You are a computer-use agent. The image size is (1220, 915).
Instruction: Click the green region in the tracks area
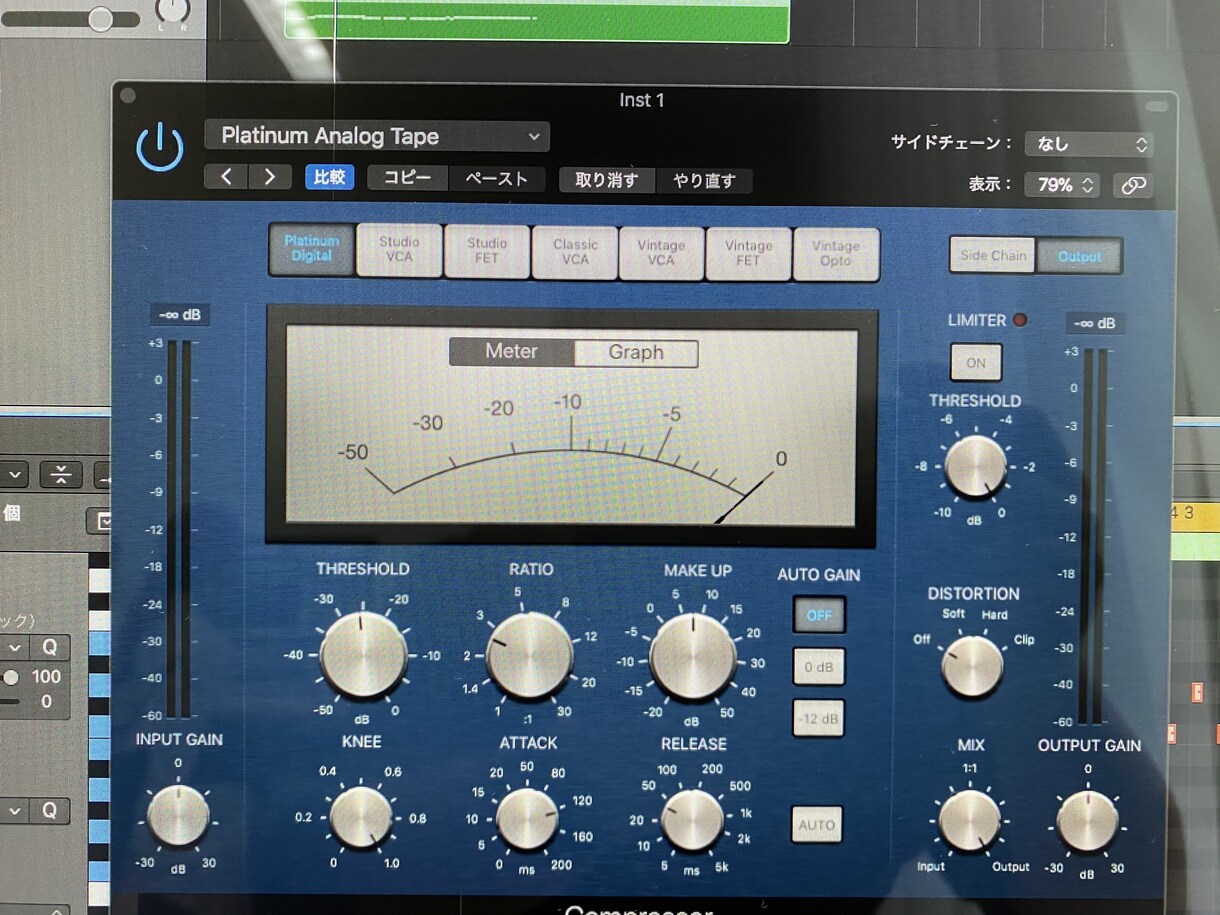[537, 20]
